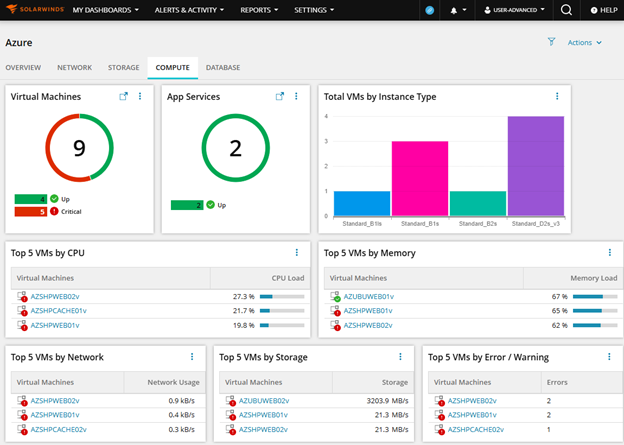Open My Dashboards menu
The image size is (624, 445).
(x=105, y=10)
